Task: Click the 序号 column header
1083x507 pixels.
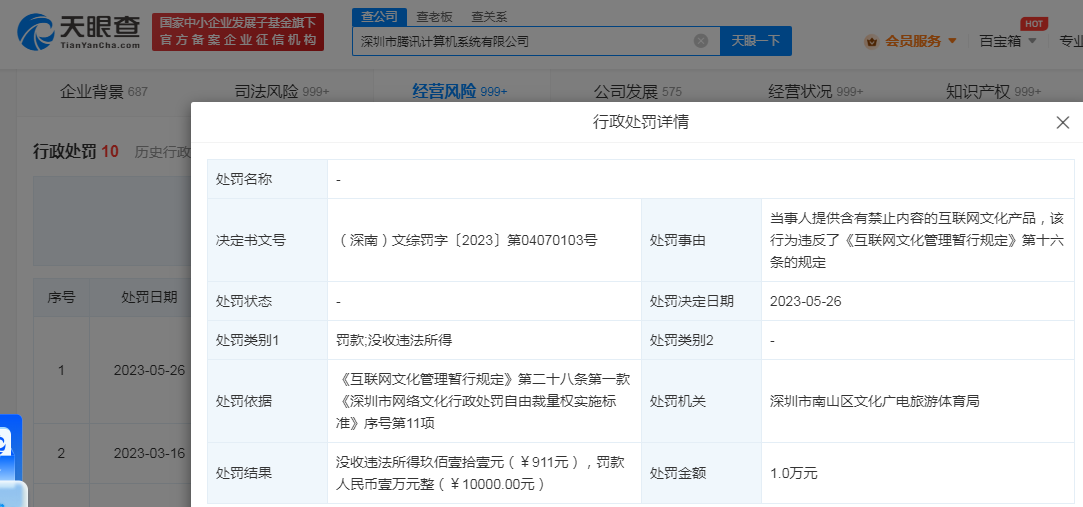Action: (x=61, y=298)
